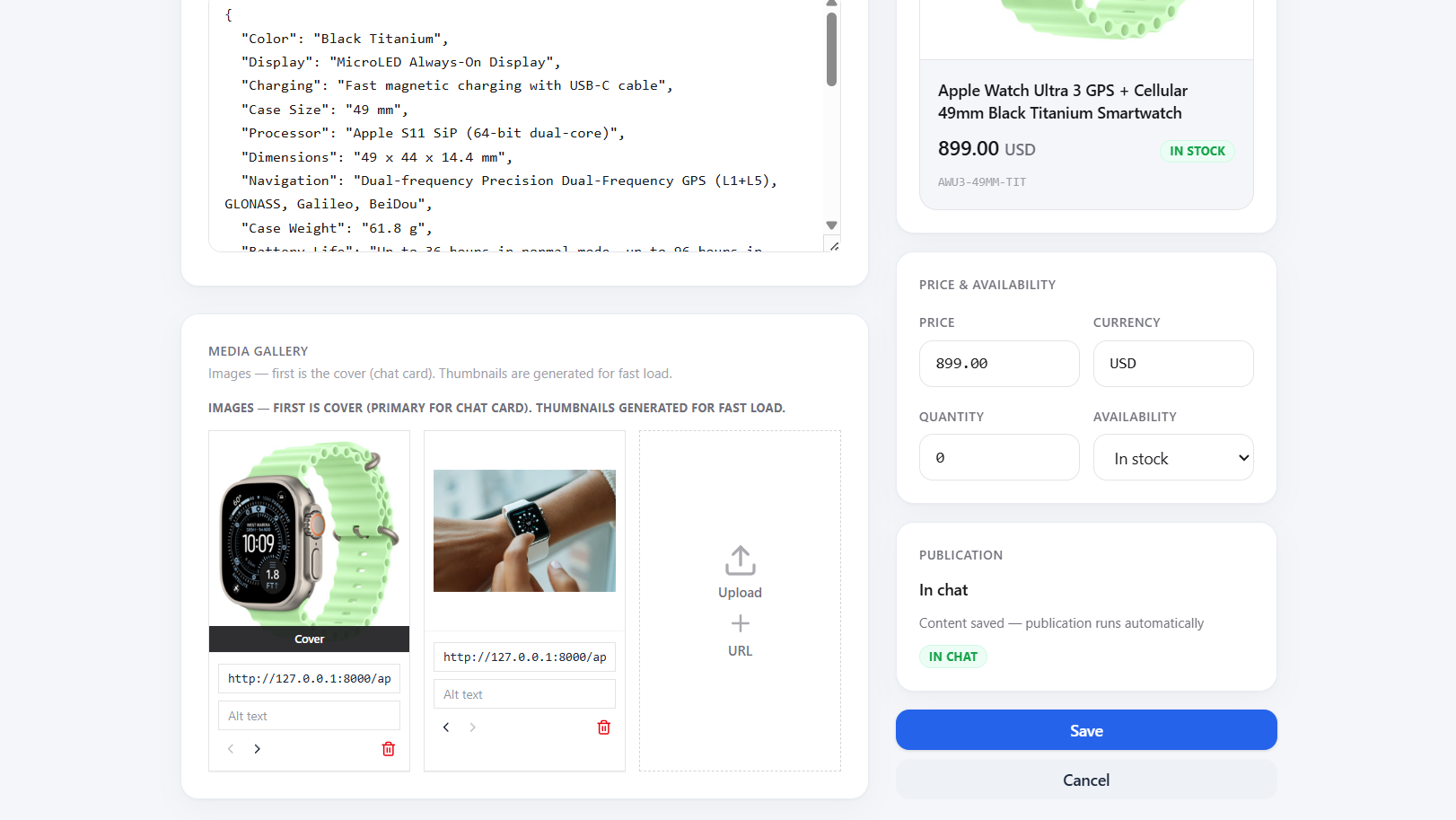Click the "In chat" publication status text

coord(943,590)
